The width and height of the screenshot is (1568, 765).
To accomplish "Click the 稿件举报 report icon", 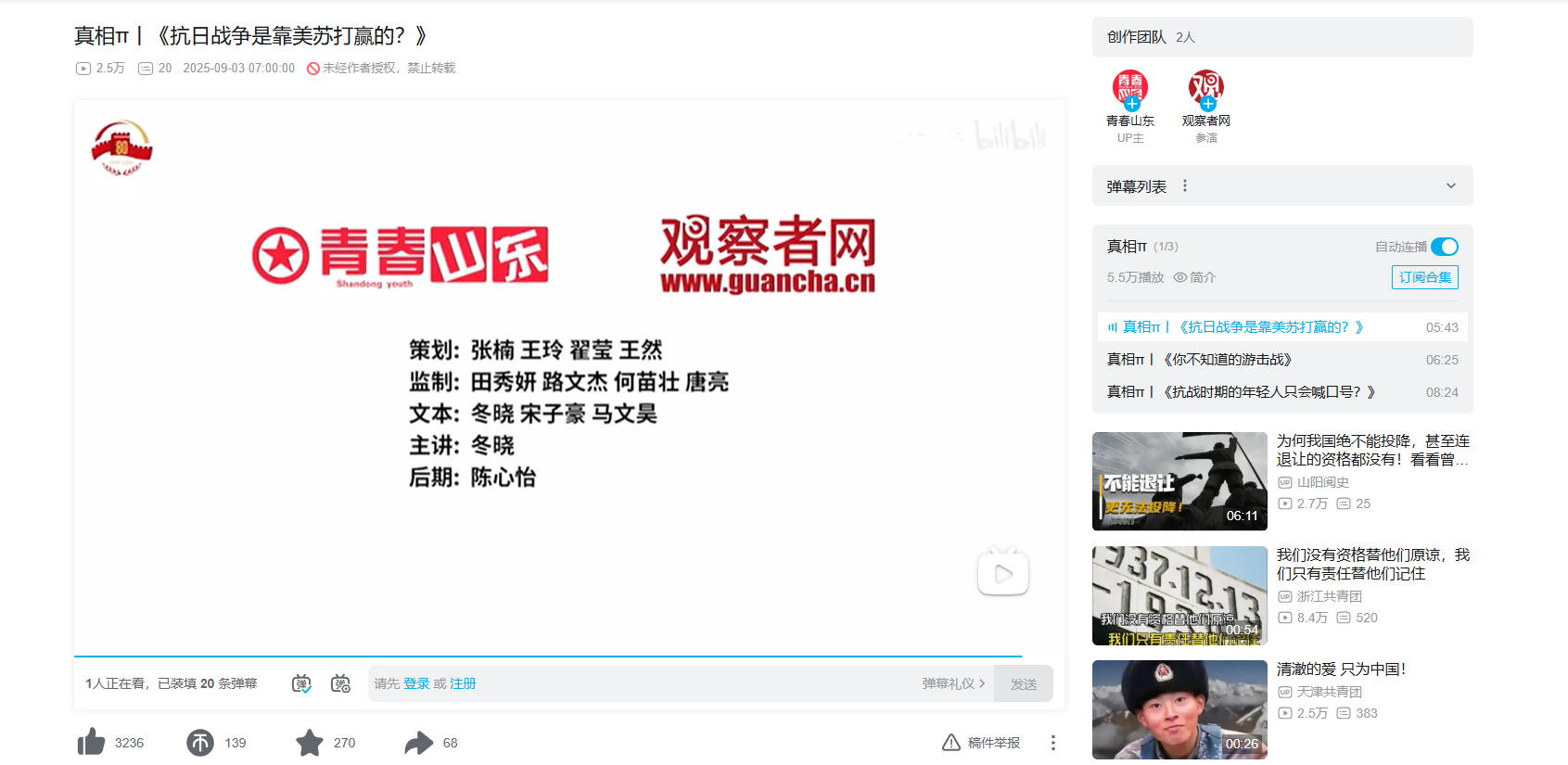I will tap(951, 743).
